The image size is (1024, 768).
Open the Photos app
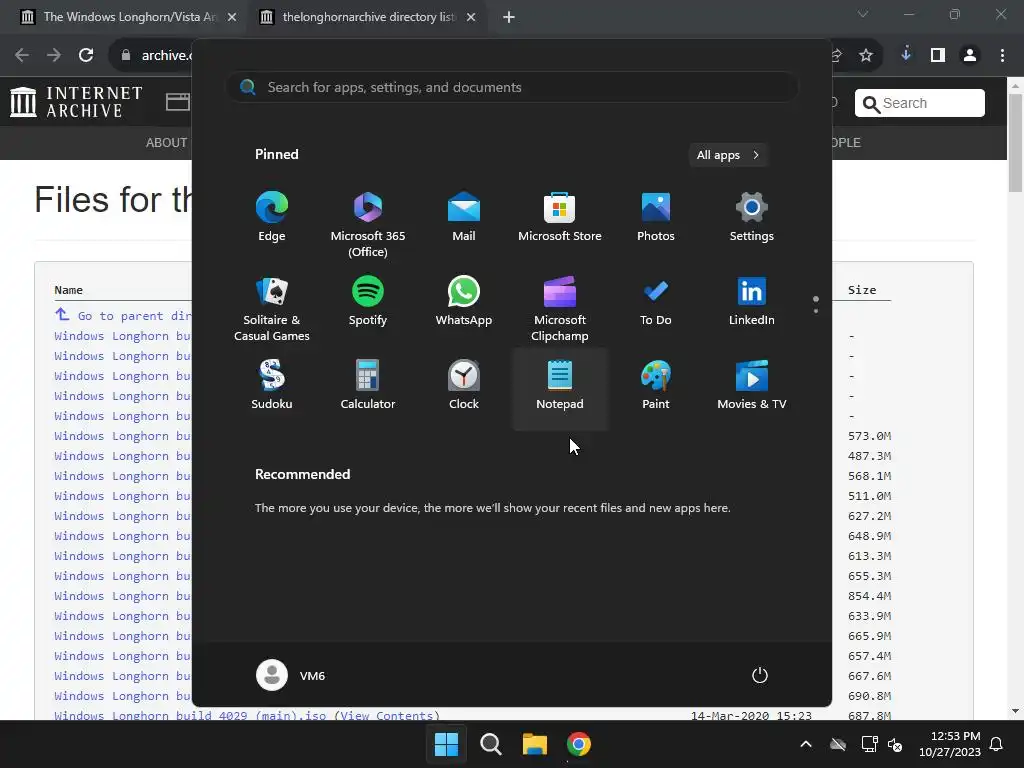pyautogui.click(x=656, y=217)
